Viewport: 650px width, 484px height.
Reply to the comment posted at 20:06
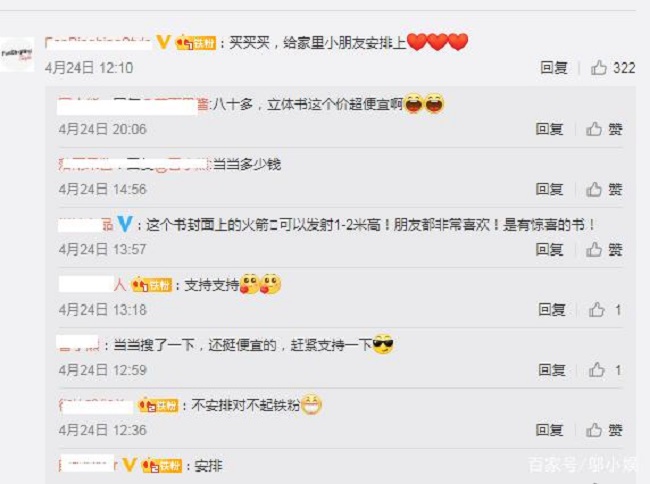click(549, 129)
